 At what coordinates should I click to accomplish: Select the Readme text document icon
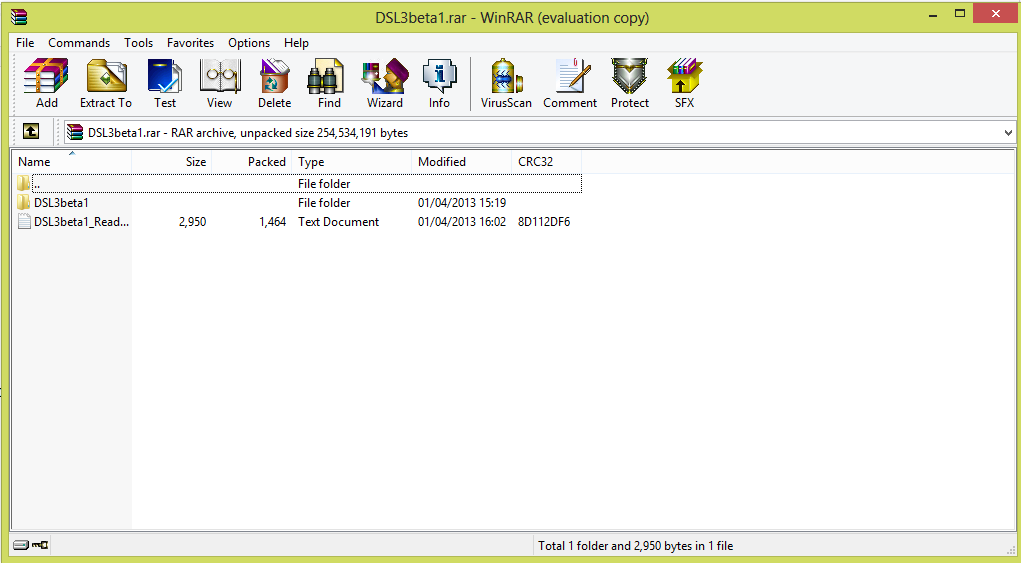(23, 221)
